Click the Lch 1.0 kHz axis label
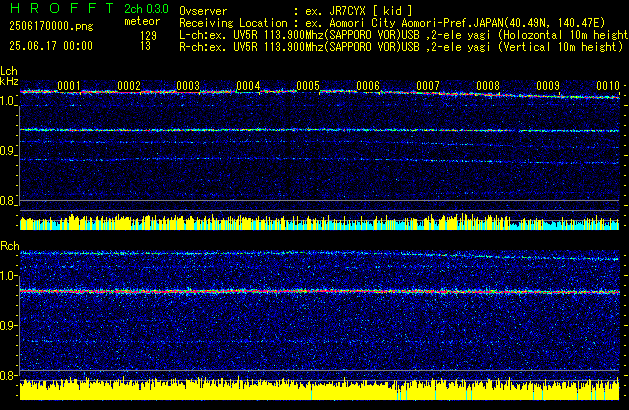The width and height of the screenshot is (629, 410). click(8, 101)
